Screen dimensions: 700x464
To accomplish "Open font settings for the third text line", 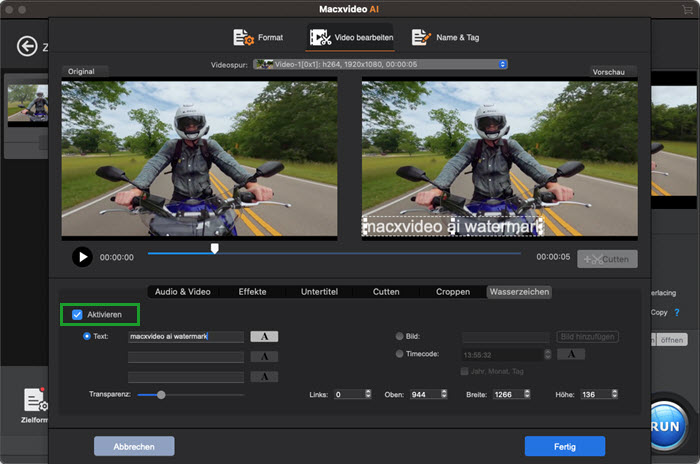I will [x=264, y=377].
